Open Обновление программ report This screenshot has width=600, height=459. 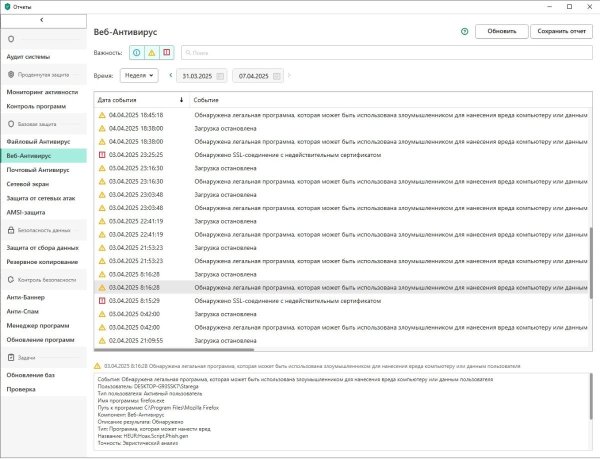pos(41,340)
